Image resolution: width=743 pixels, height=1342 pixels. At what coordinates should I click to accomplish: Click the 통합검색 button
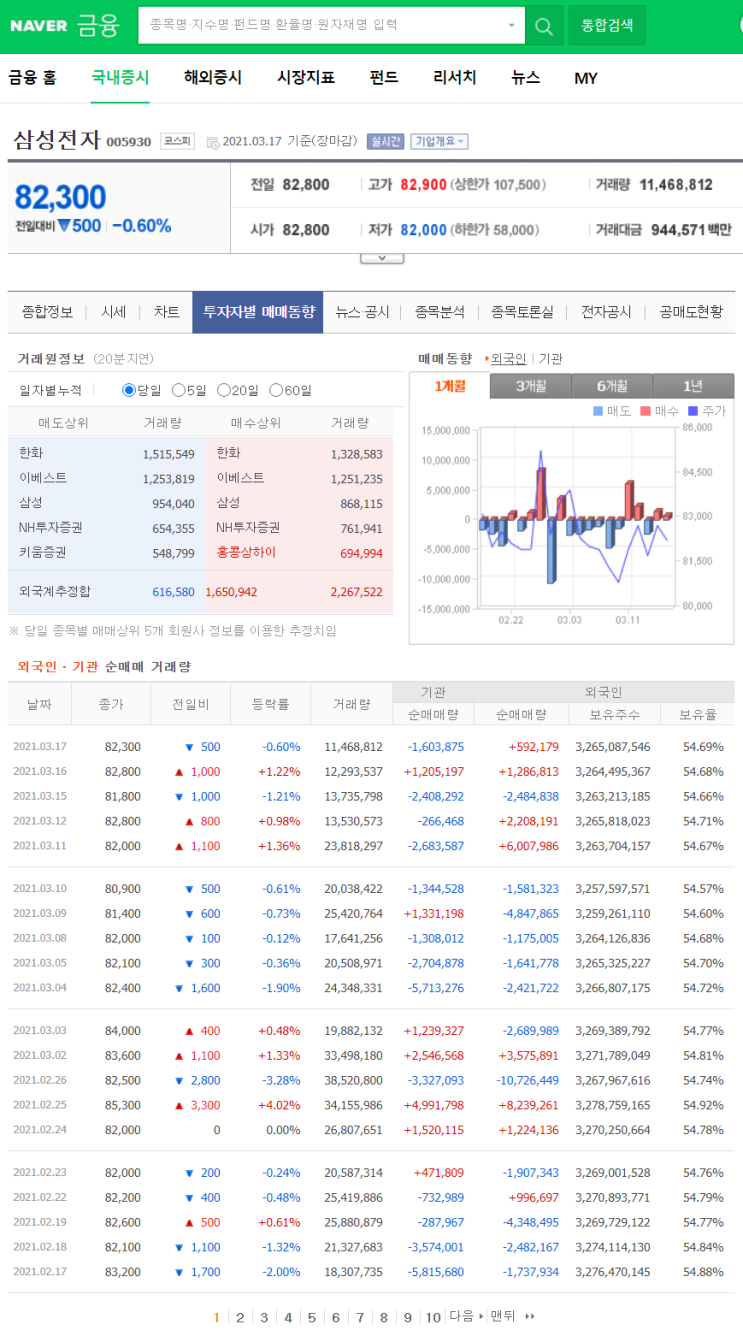pos(607,25)
